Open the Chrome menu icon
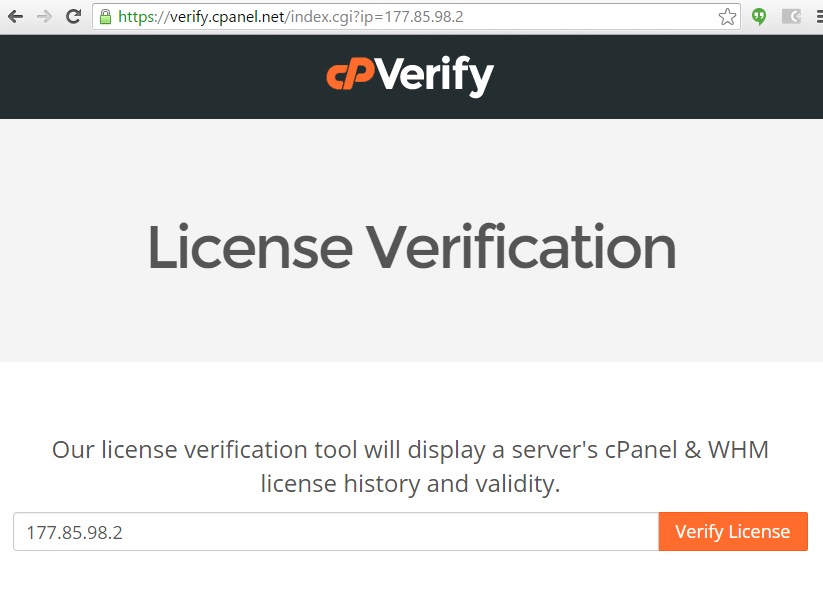The image size is (823, 609). pyautogui.click(x=819, y=17)
